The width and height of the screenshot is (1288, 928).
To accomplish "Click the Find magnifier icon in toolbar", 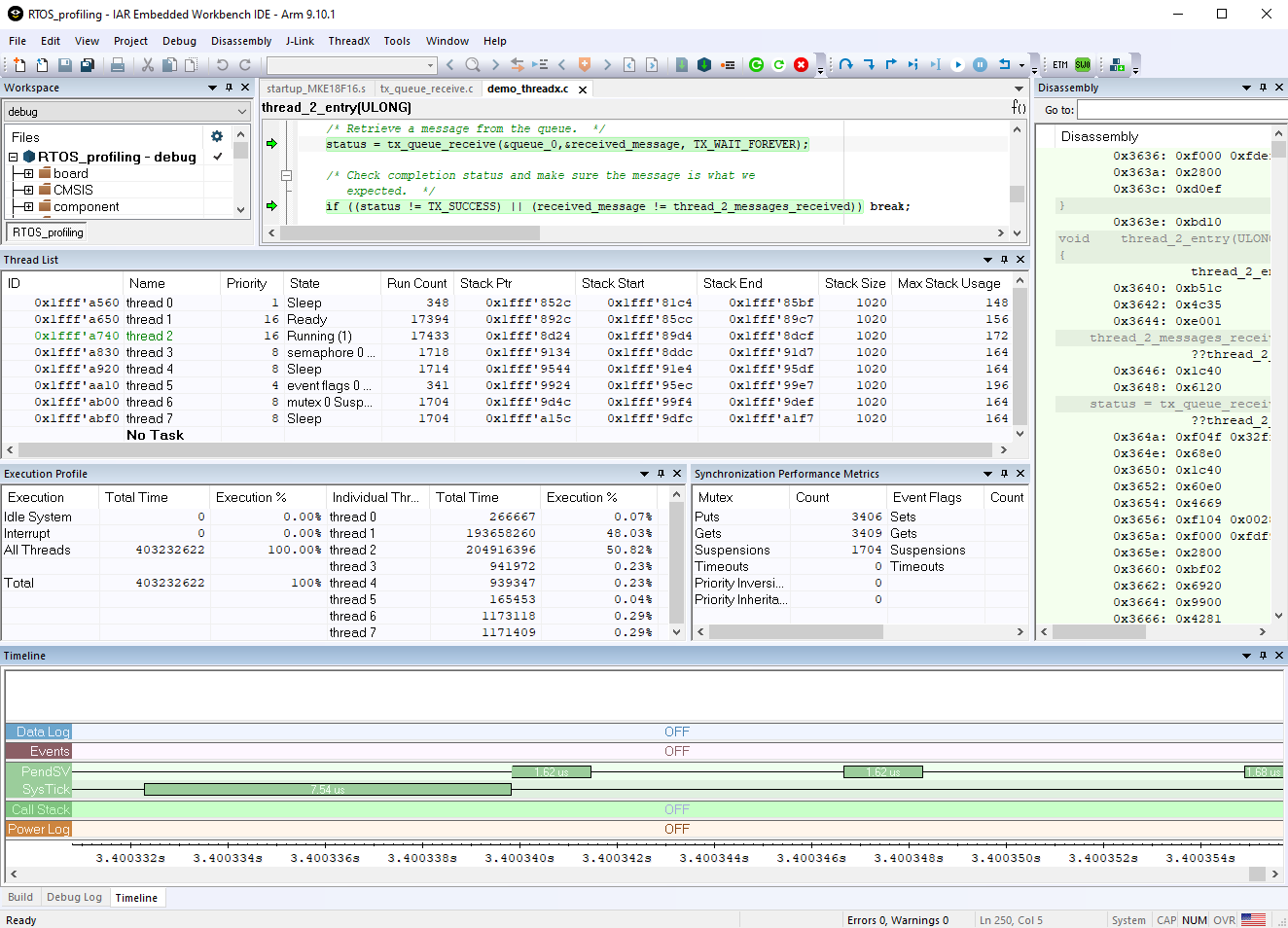I will pos(473,65).
